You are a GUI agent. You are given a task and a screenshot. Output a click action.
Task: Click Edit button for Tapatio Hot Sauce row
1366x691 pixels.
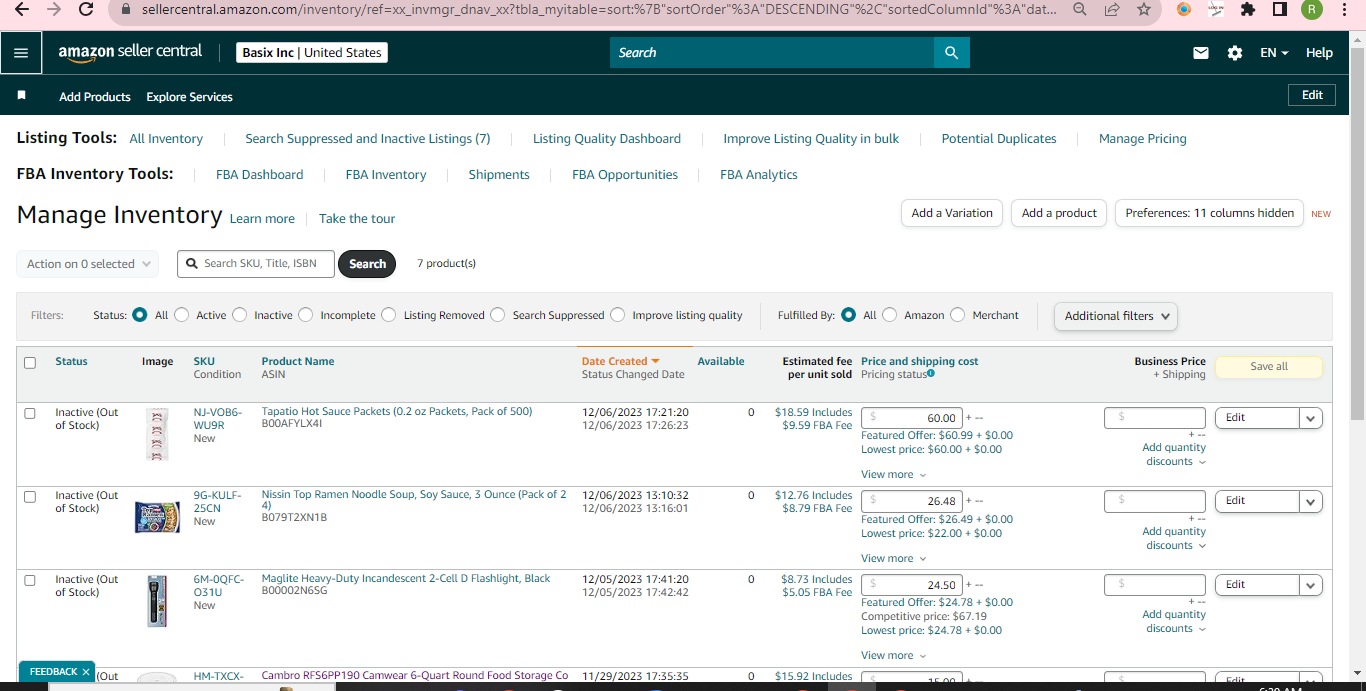click(1257, 418)
